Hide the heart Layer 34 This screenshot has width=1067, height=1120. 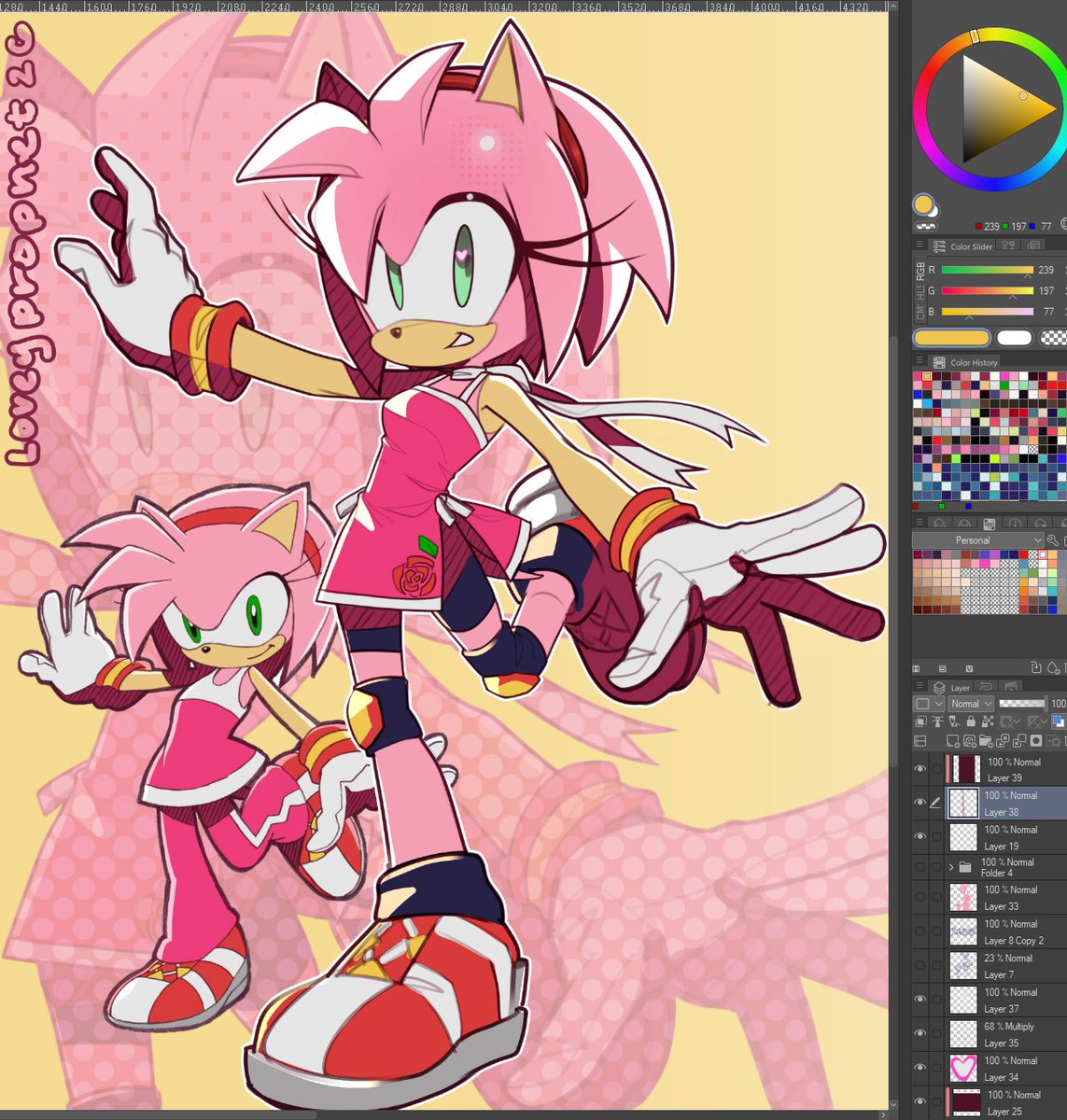920,1068
